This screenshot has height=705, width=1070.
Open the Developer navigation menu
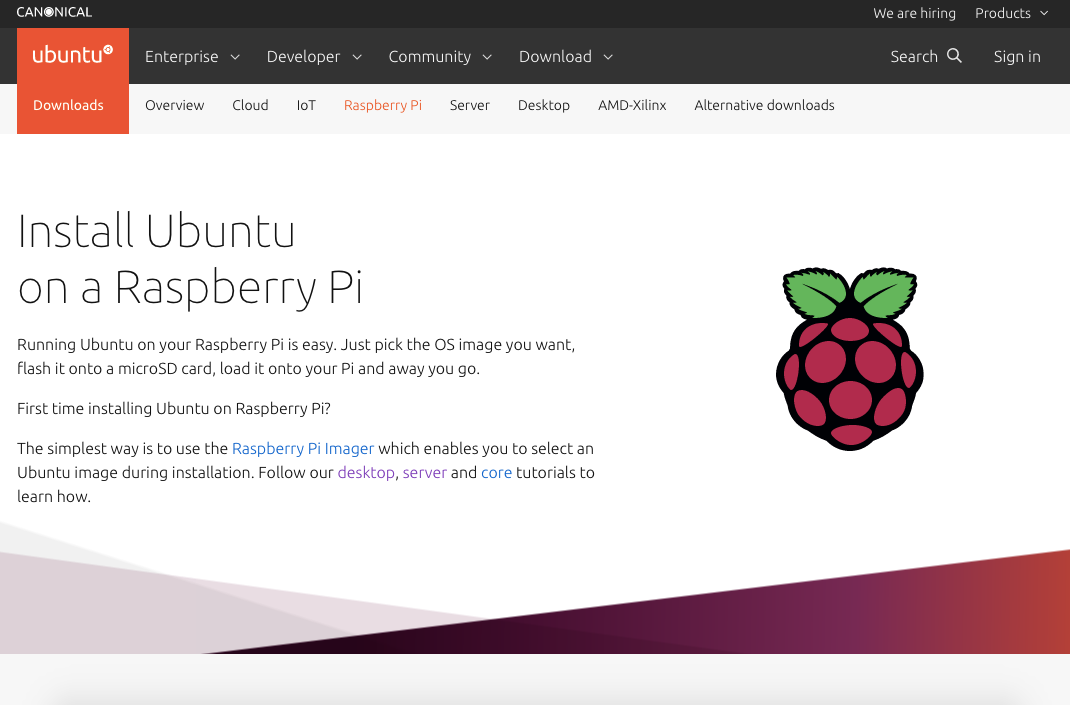[303, 57]
